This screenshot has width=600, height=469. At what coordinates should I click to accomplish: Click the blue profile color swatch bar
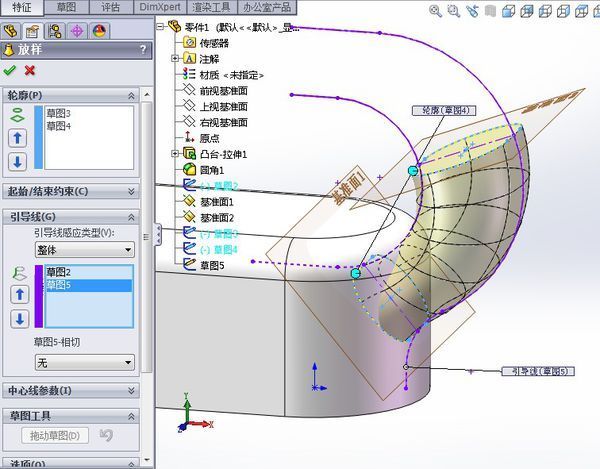pos(38,137)
